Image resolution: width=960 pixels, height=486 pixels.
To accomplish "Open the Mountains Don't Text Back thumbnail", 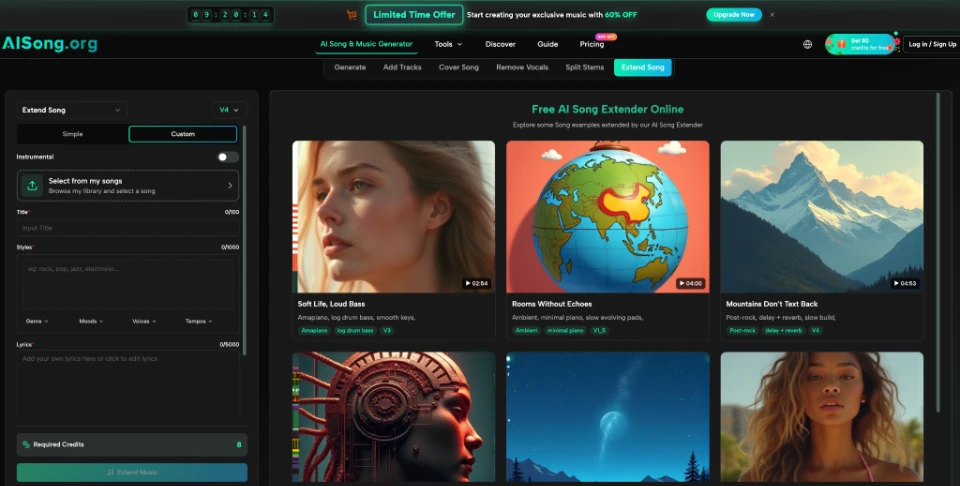I will click(822, 217).
